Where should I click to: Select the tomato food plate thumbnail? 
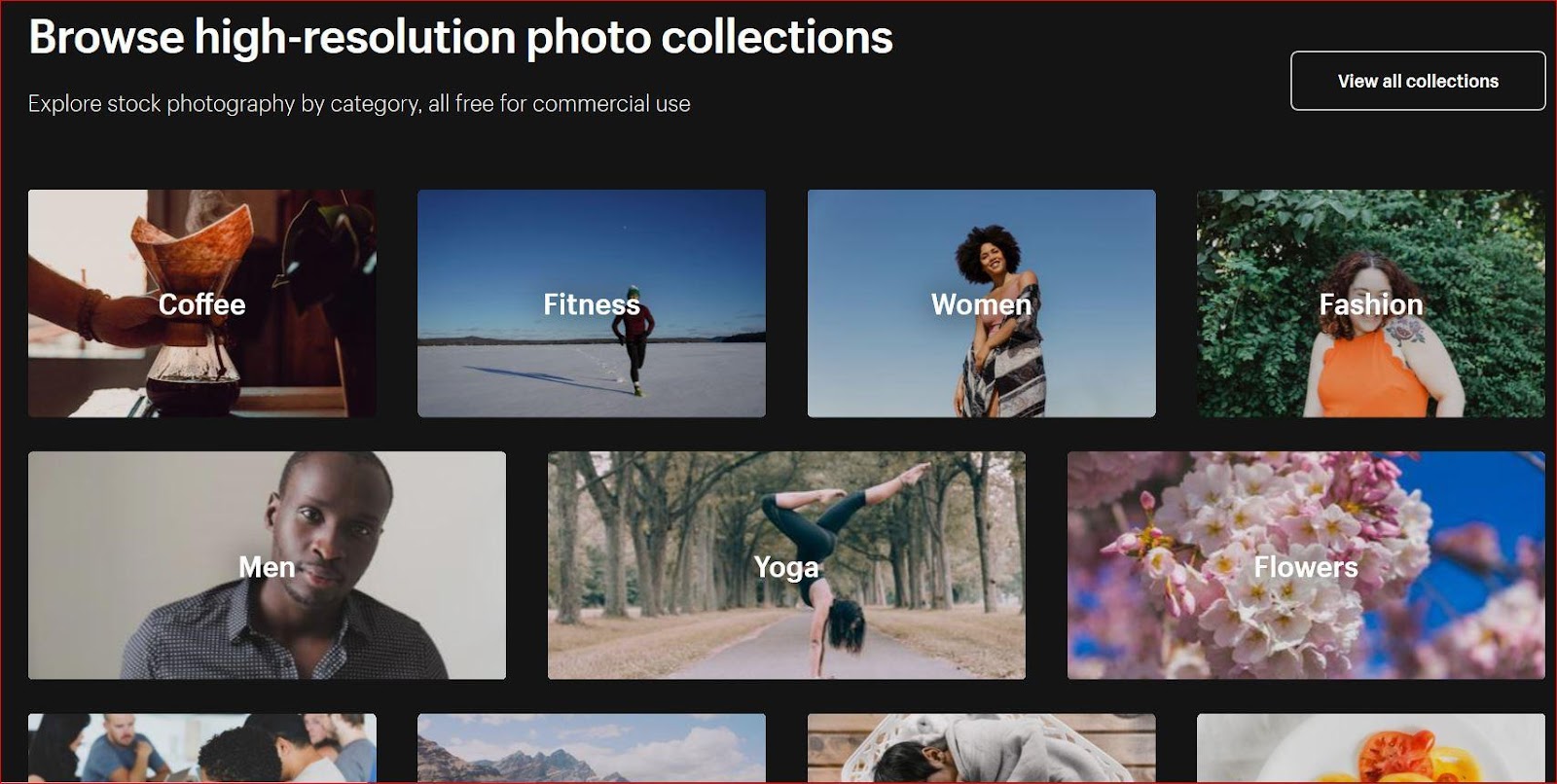coord(1371,748)
